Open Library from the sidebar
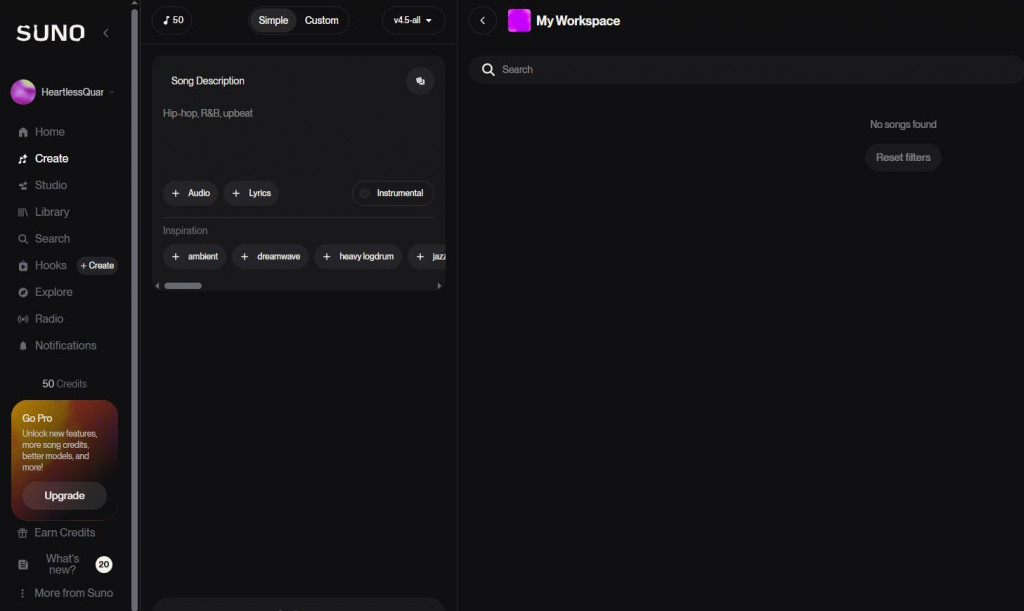Viewport: 1024px width, 611px height. [52, 212]
